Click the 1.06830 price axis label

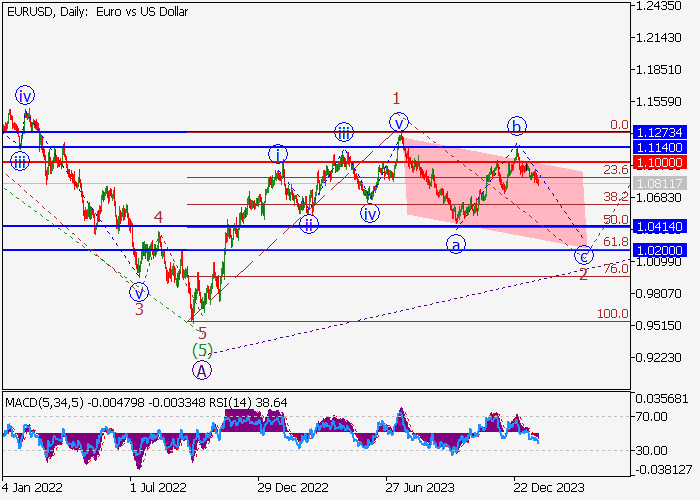(x=659, y=197)
